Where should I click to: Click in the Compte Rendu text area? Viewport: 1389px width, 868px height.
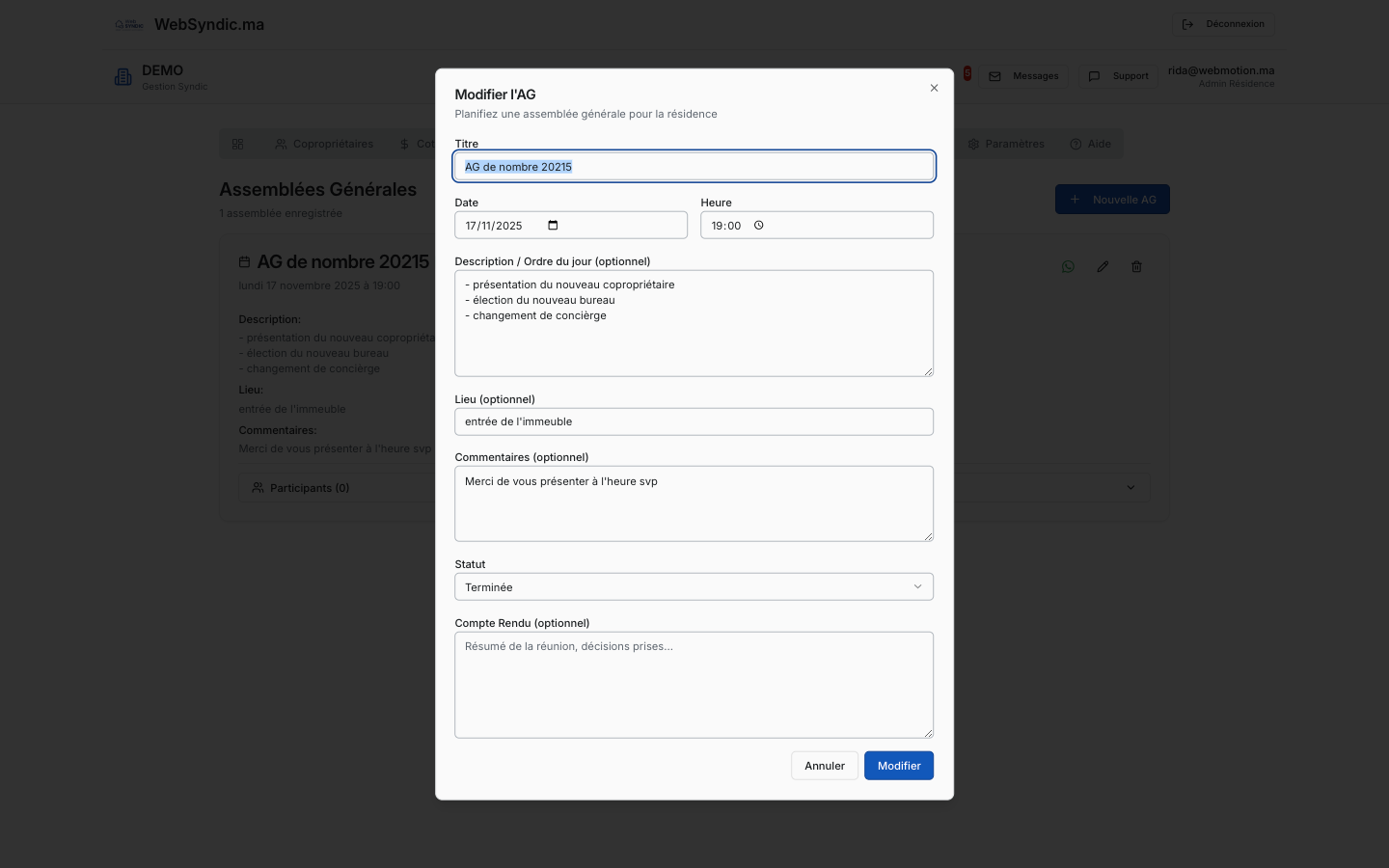coord(694,685)
